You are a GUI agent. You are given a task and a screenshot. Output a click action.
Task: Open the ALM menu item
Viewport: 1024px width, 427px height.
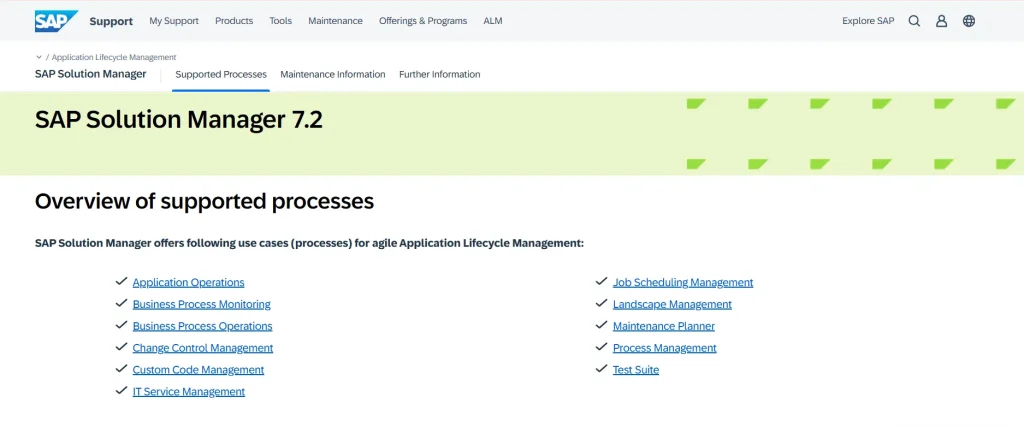(x=493, y=21)
